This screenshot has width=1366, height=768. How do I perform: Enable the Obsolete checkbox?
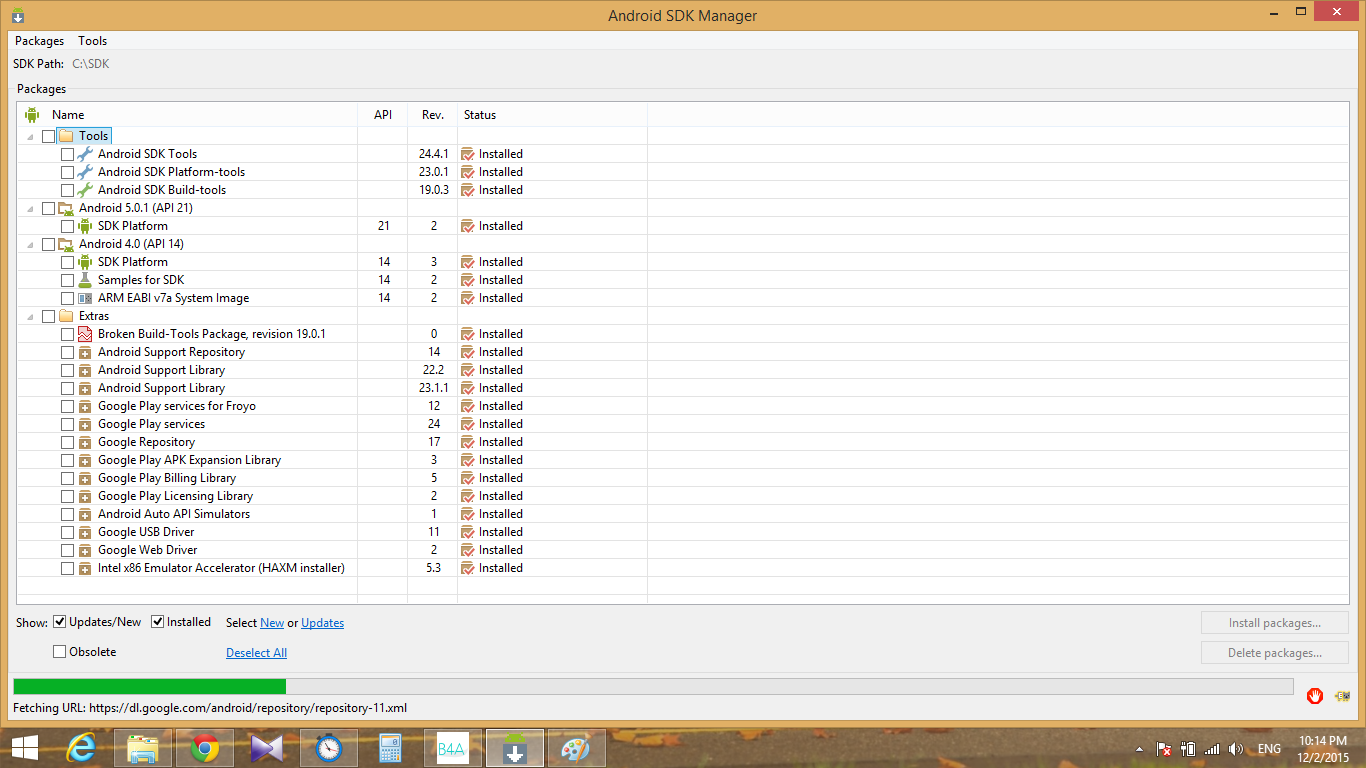click(60, 652)
